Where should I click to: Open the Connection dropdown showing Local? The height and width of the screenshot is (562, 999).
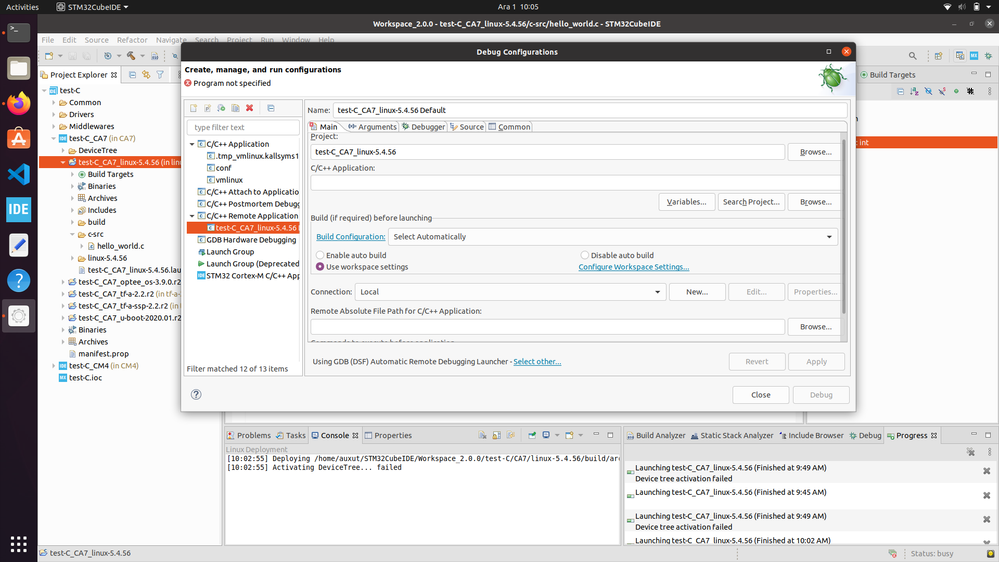pos(510,292)
